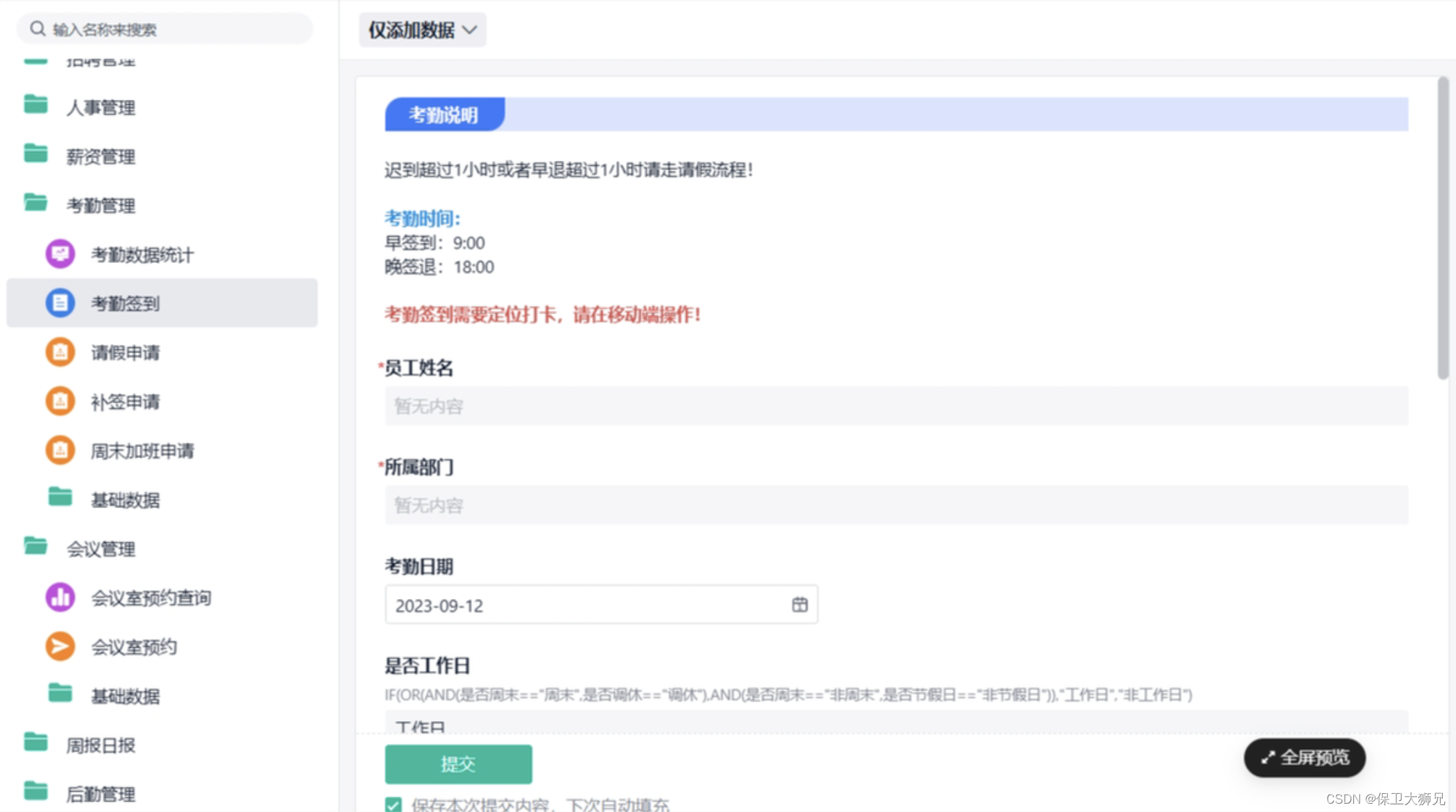The width and height of the screenshot is (1456, 812).
Task: Open the 仅添加数据 dropdown
Action: tap(422, 30)
